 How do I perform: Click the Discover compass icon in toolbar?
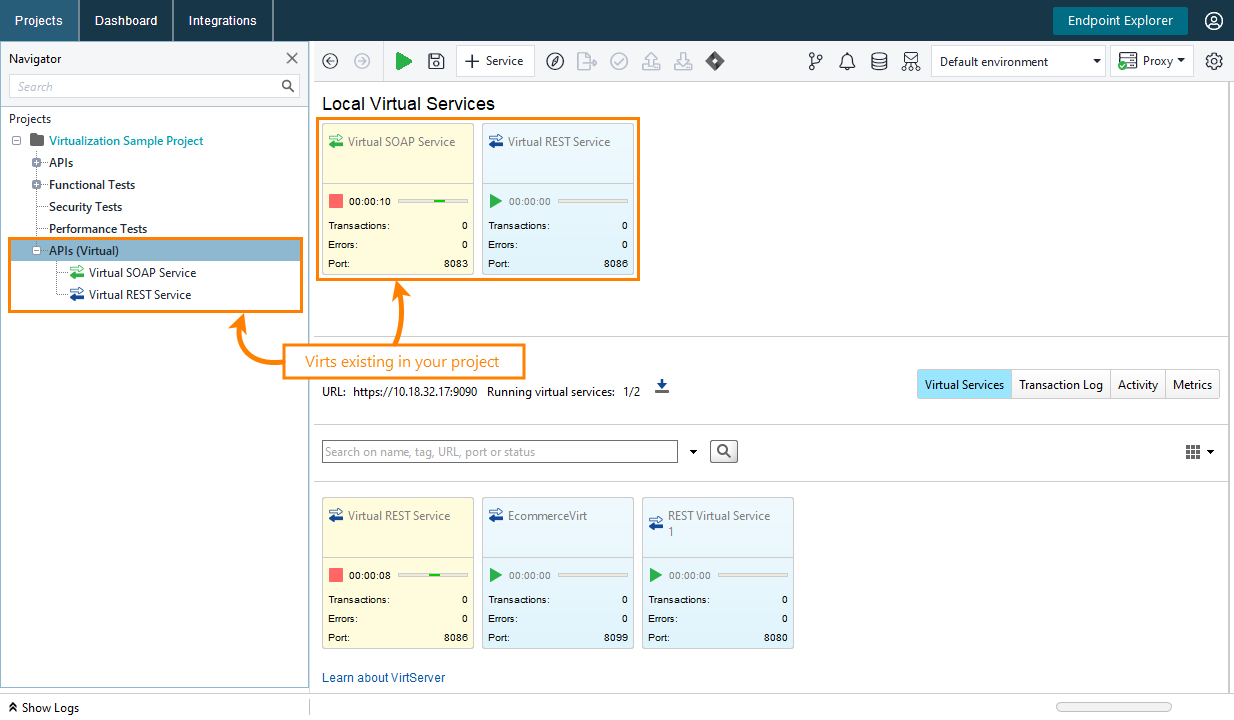tap(555, 61)
